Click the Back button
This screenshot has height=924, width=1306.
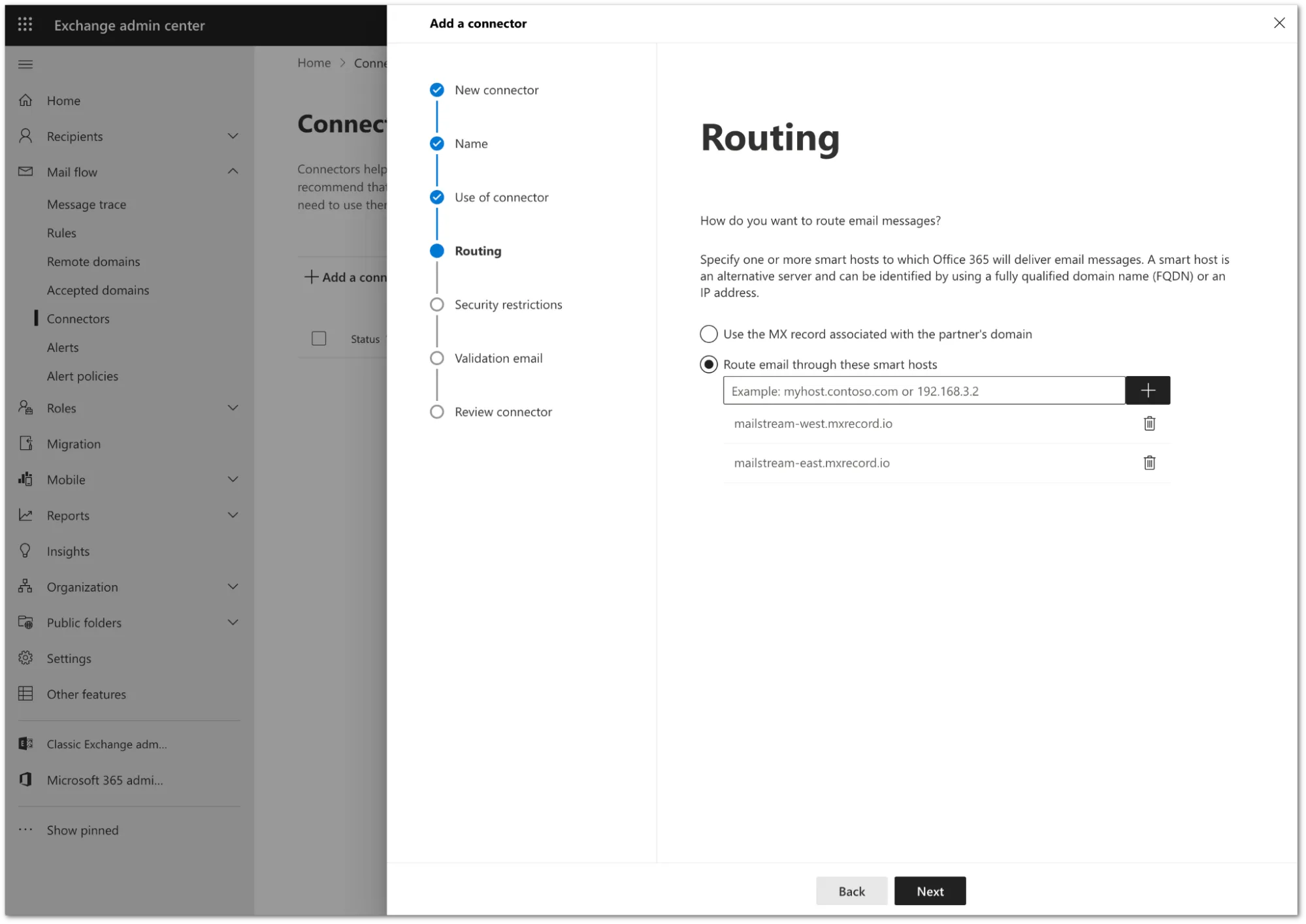[x=851, y=891]
